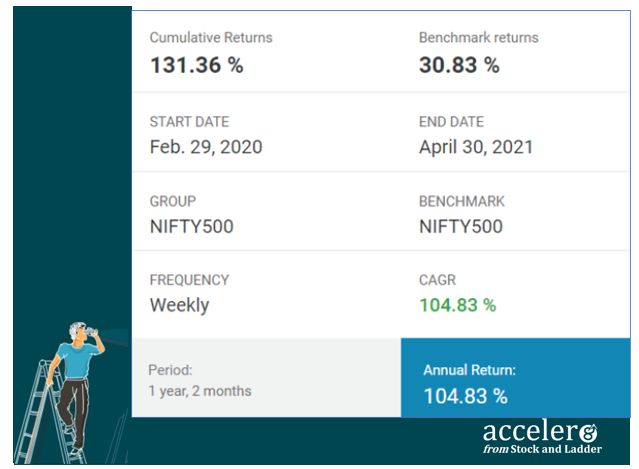
Task: Click the Period 1 year, 2 months box
Action: point(267,377)
